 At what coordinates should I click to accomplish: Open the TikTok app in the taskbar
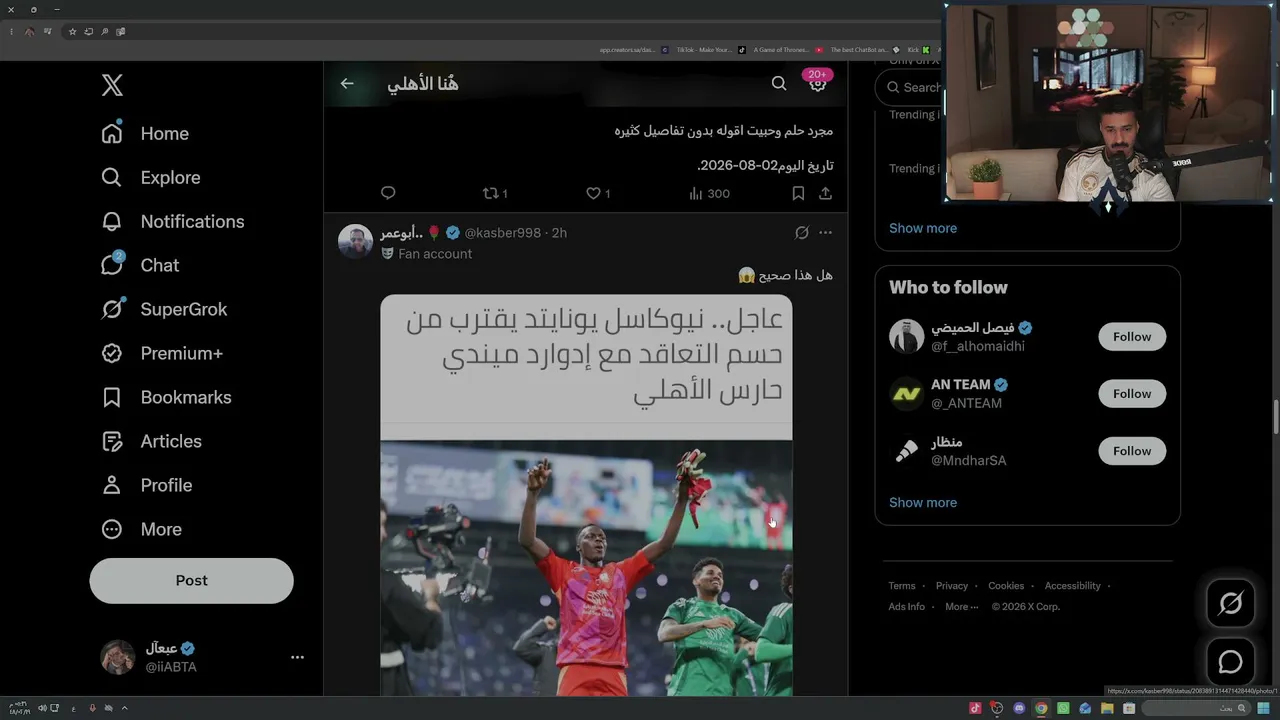975,708
